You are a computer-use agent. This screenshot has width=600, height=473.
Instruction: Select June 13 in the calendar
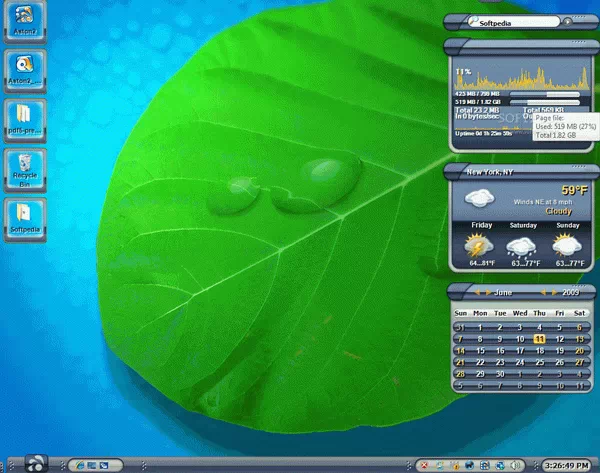[579, 339]
